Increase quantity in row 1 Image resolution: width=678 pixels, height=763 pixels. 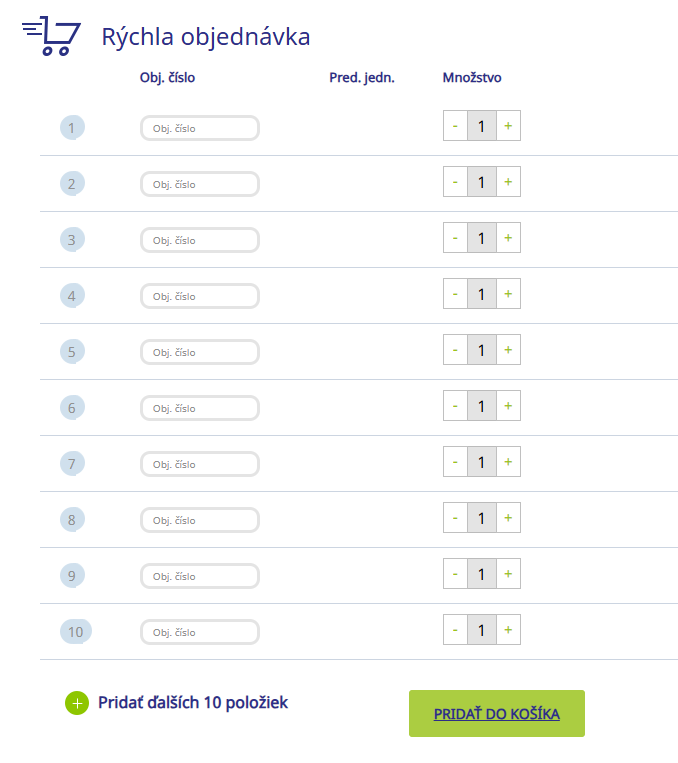pyautogui.click(x=508, y=127)
